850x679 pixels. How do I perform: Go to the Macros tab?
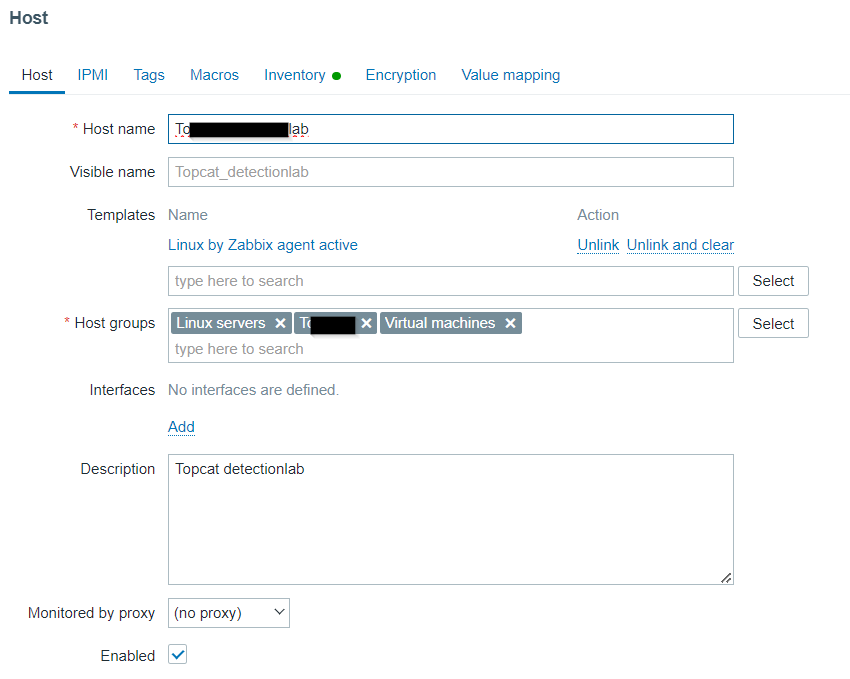click(214, 75)
